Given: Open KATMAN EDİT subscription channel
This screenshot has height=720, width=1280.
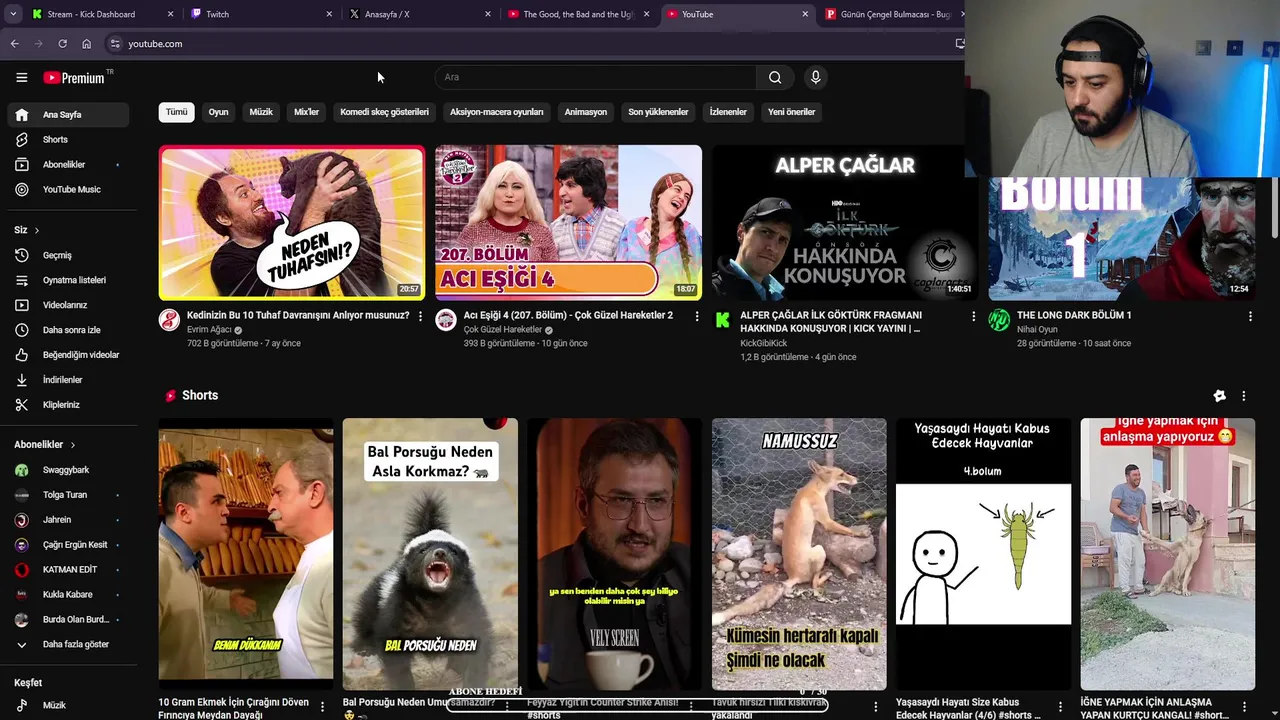Looking at the screenshot, I should (68, 570).
